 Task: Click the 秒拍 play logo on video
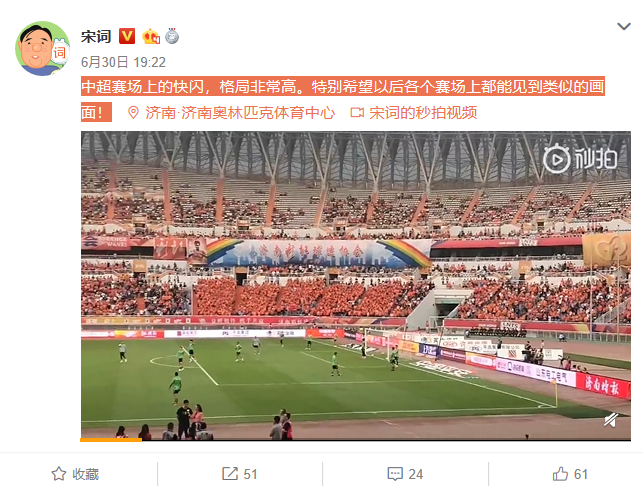580,158
